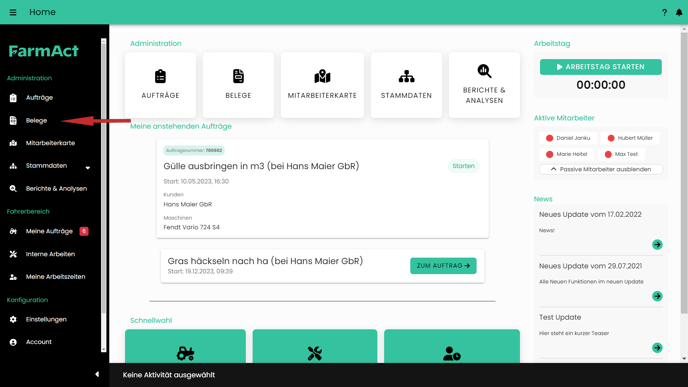
Task: Open the Mitarbeiterkarte map tile
Action: [x=322, y=85]
